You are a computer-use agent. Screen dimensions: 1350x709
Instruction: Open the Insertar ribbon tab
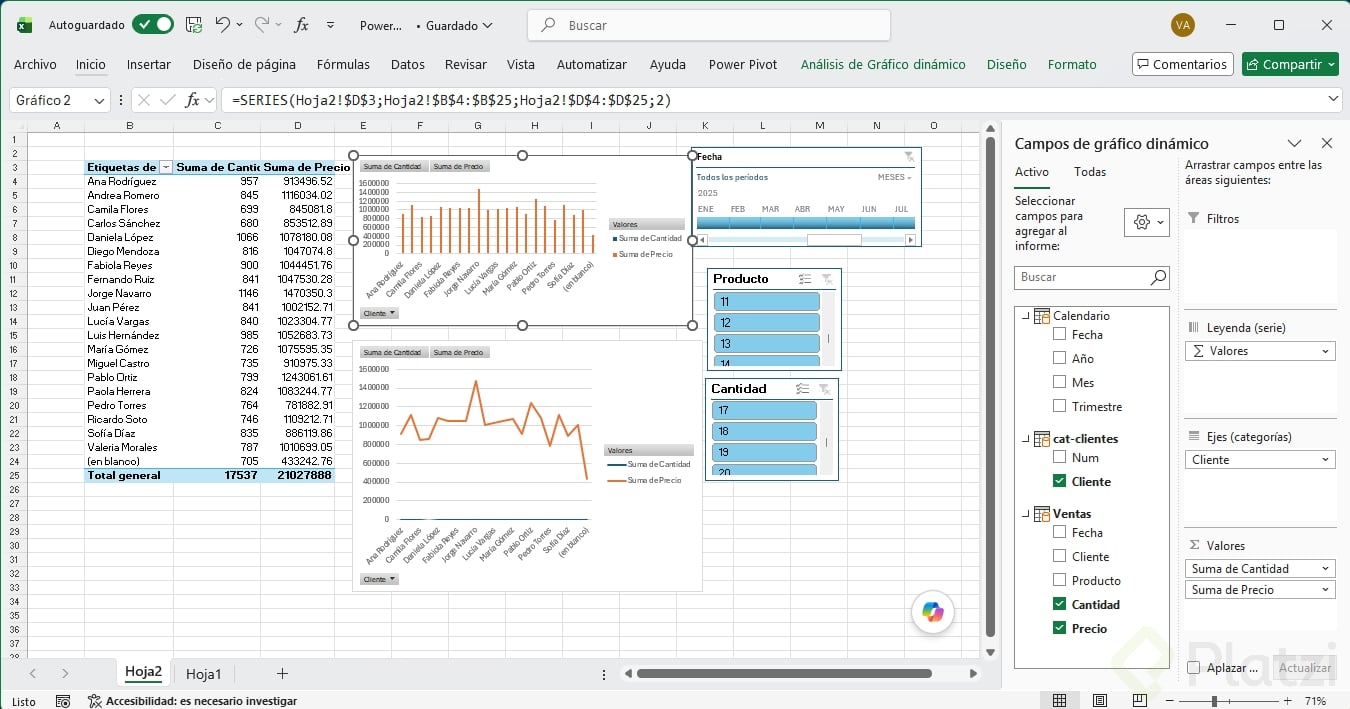point(148,64)
